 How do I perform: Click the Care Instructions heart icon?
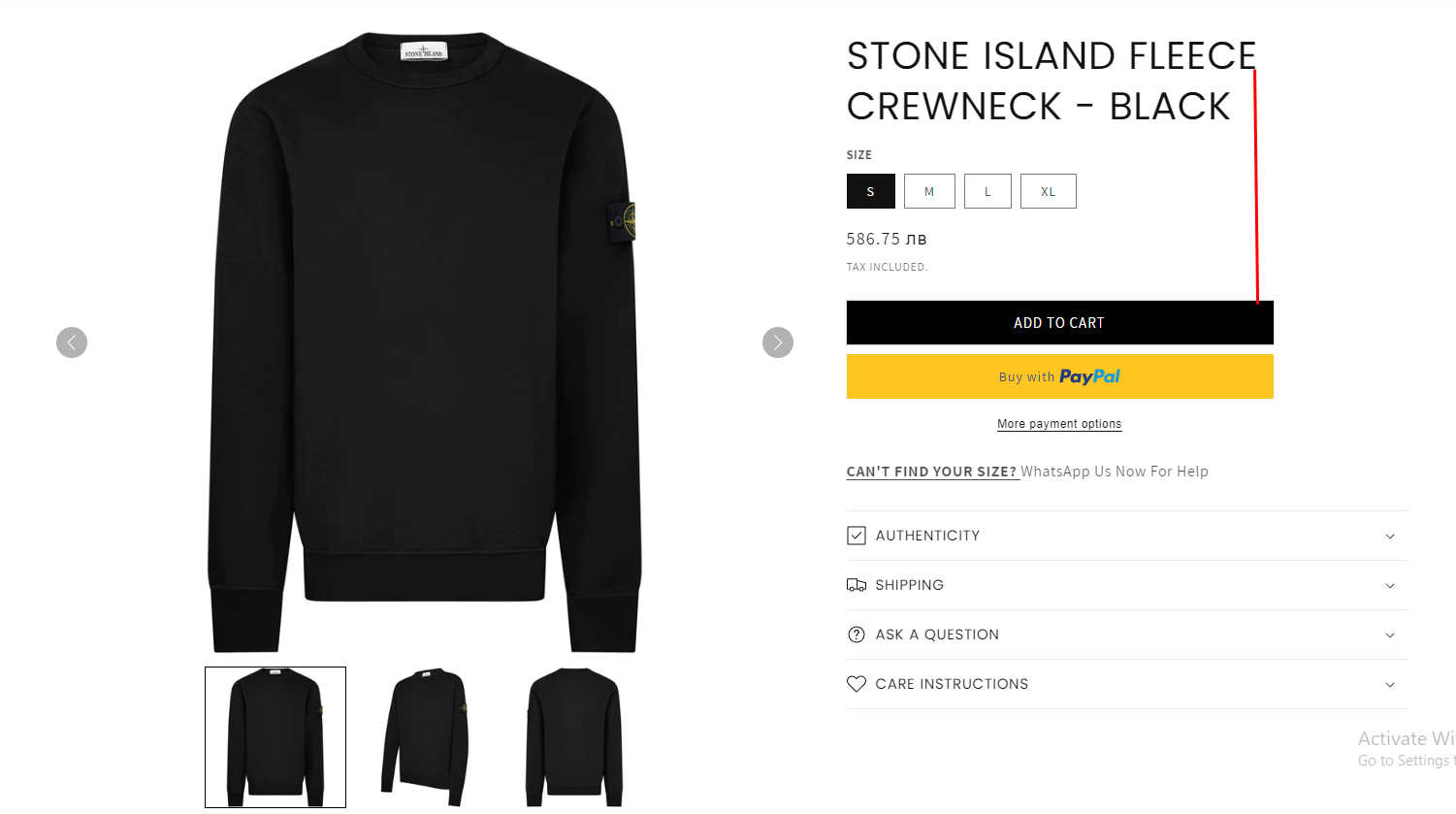[856, 684]
